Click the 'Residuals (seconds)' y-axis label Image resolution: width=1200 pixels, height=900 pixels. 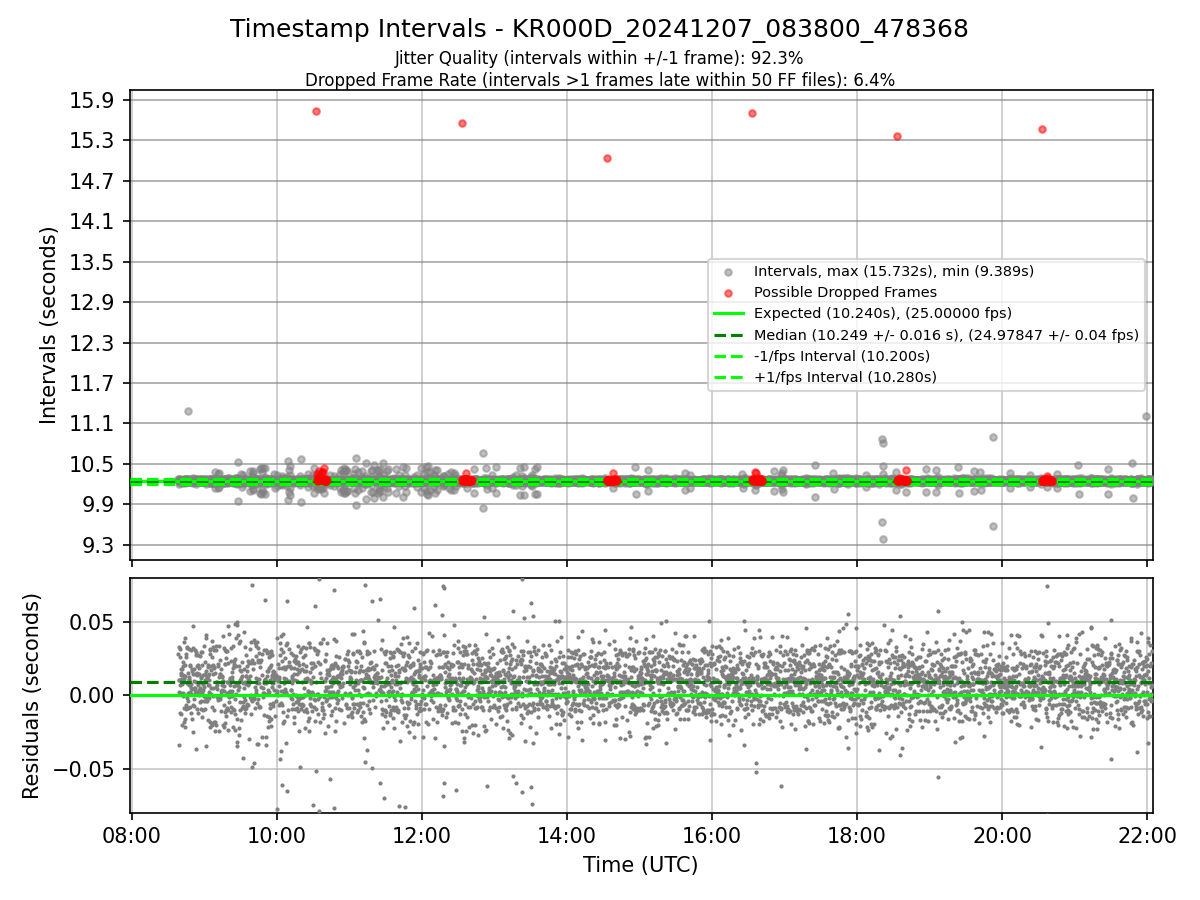click(31, 696)
